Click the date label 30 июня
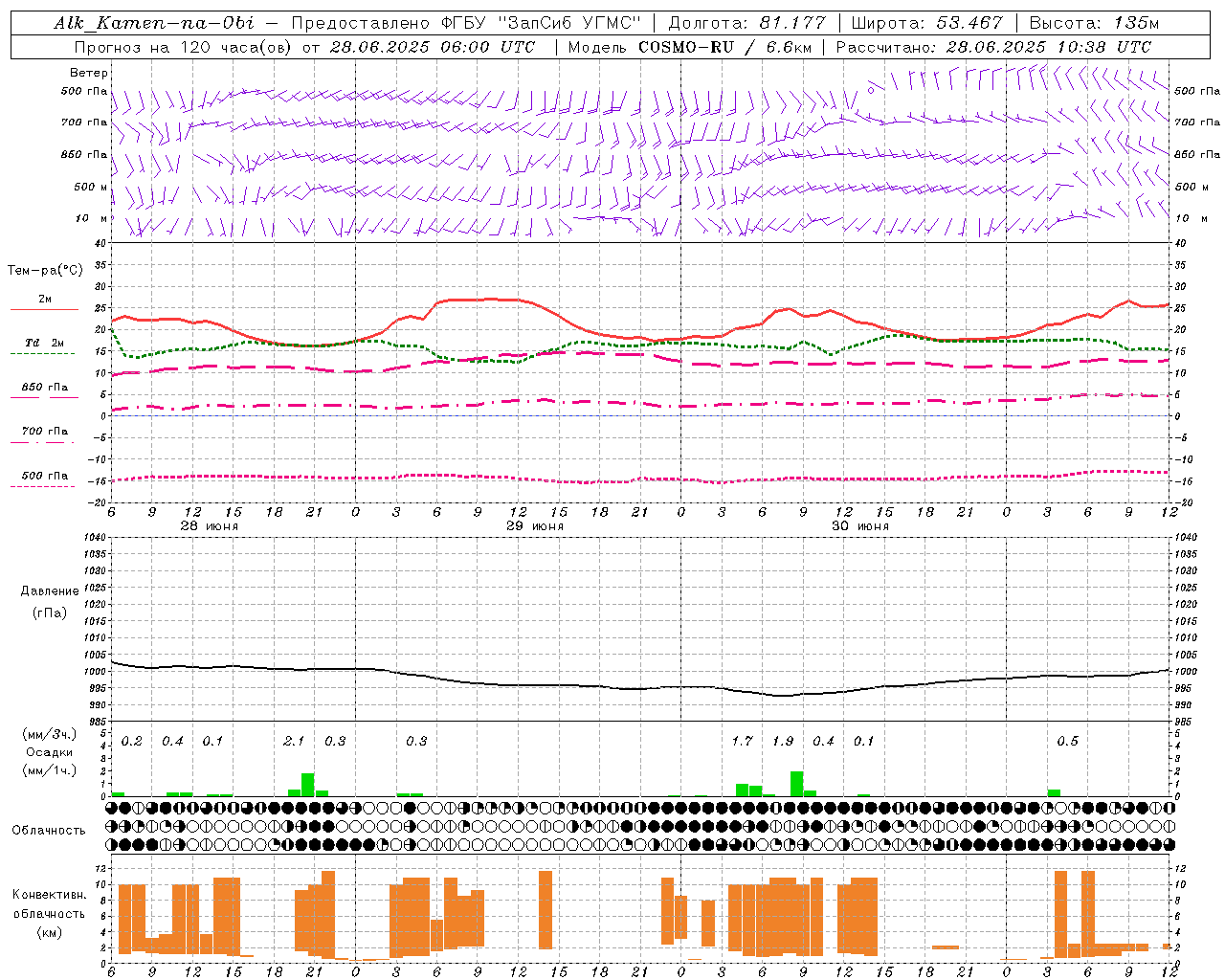 click(860, 525)
